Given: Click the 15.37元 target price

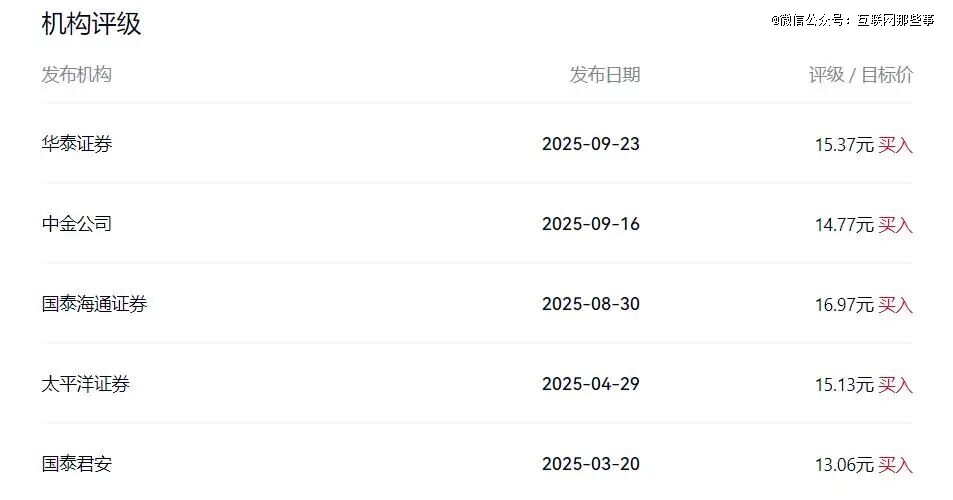Looking at the screenshot, I should [x=844, y=145].
